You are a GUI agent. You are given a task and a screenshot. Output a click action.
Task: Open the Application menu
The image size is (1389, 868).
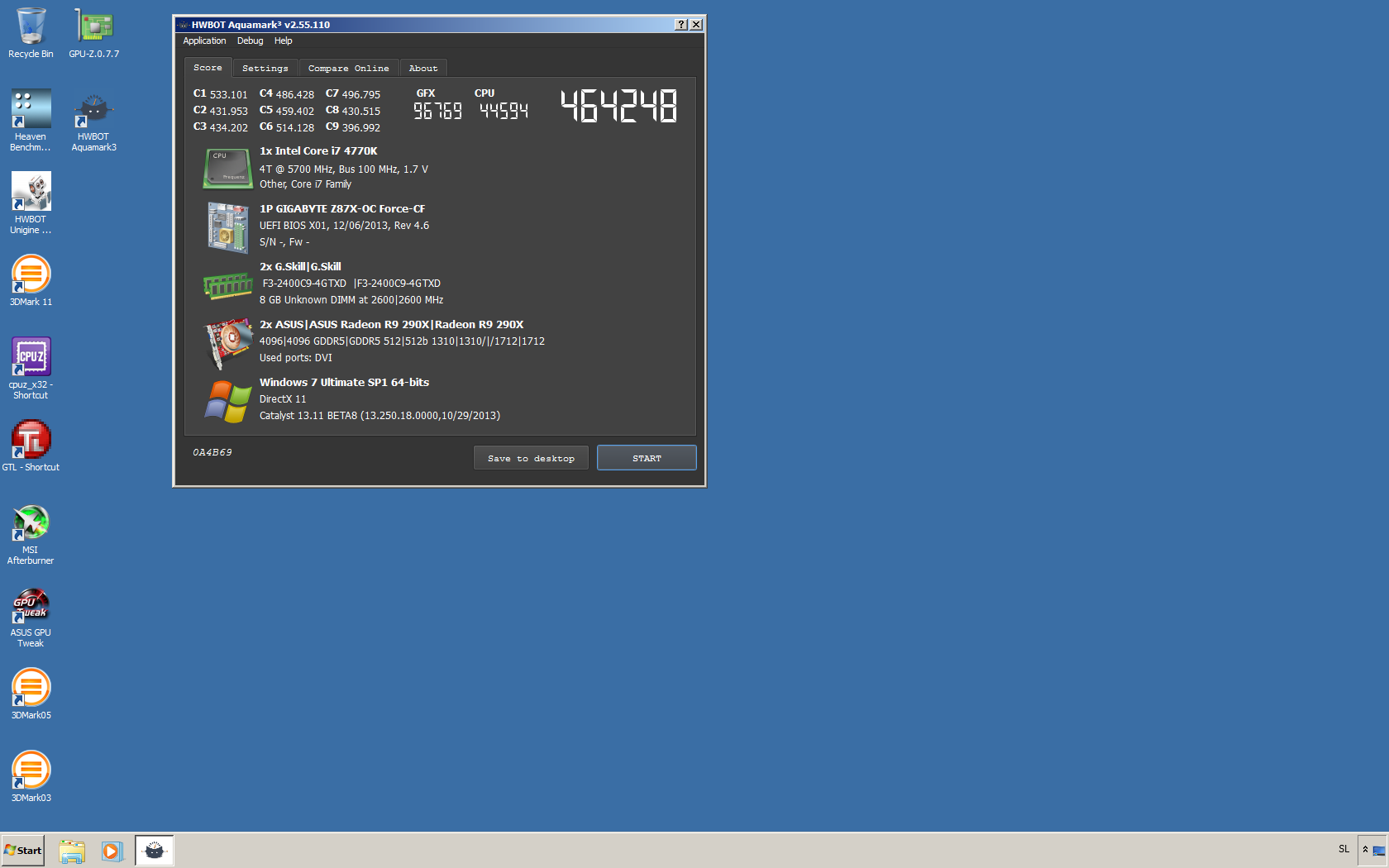coord(204,41)
